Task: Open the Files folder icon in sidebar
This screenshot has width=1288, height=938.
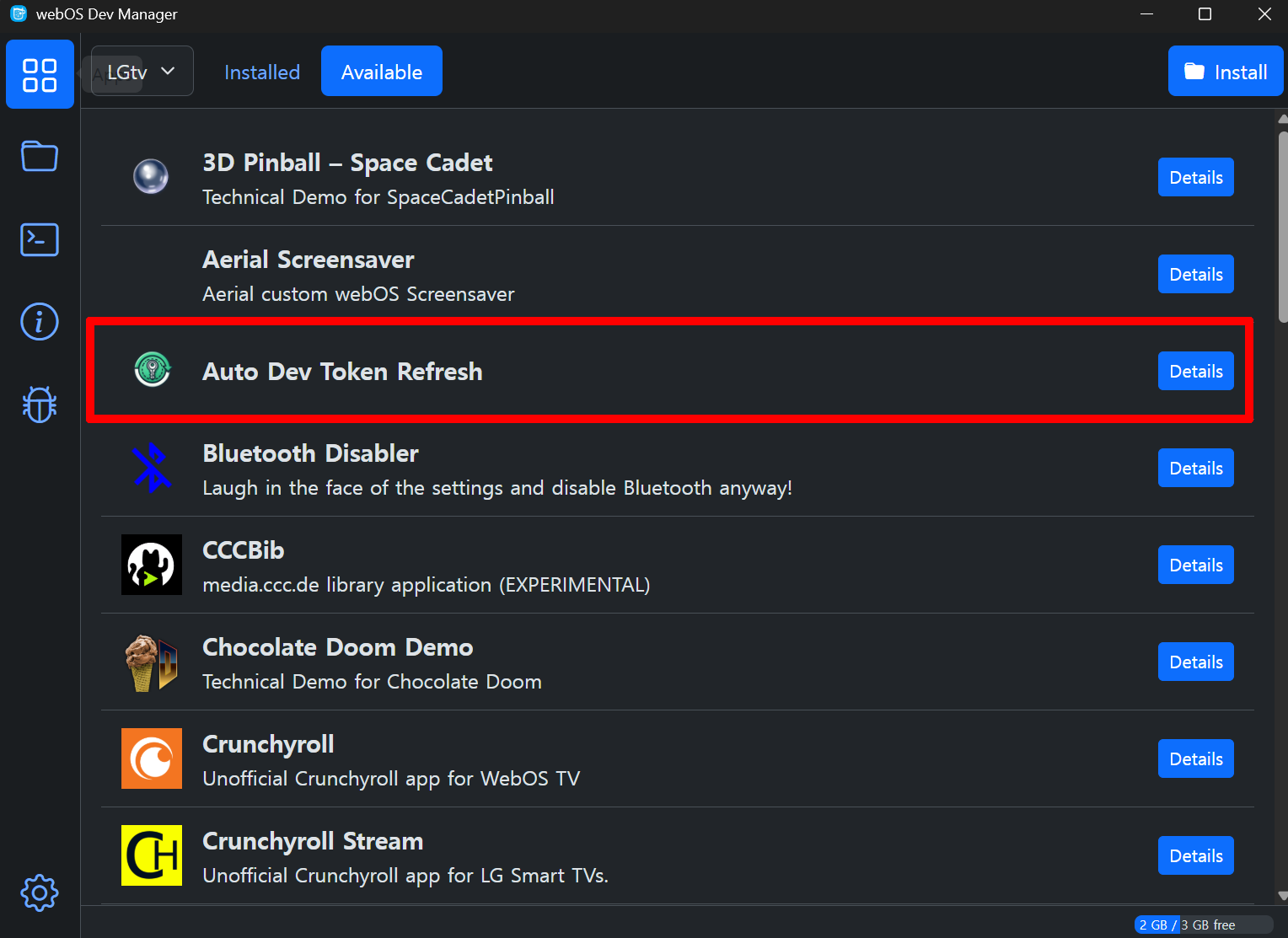Action: point(40,156)
